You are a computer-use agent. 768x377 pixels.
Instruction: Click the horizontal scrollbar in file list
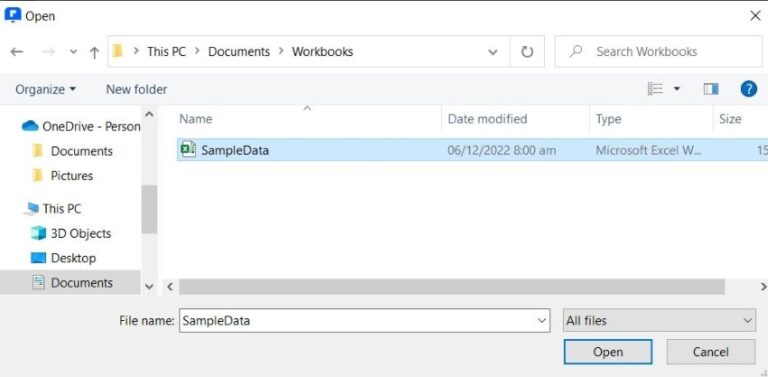pyautogui.click(x=452, y=286)
